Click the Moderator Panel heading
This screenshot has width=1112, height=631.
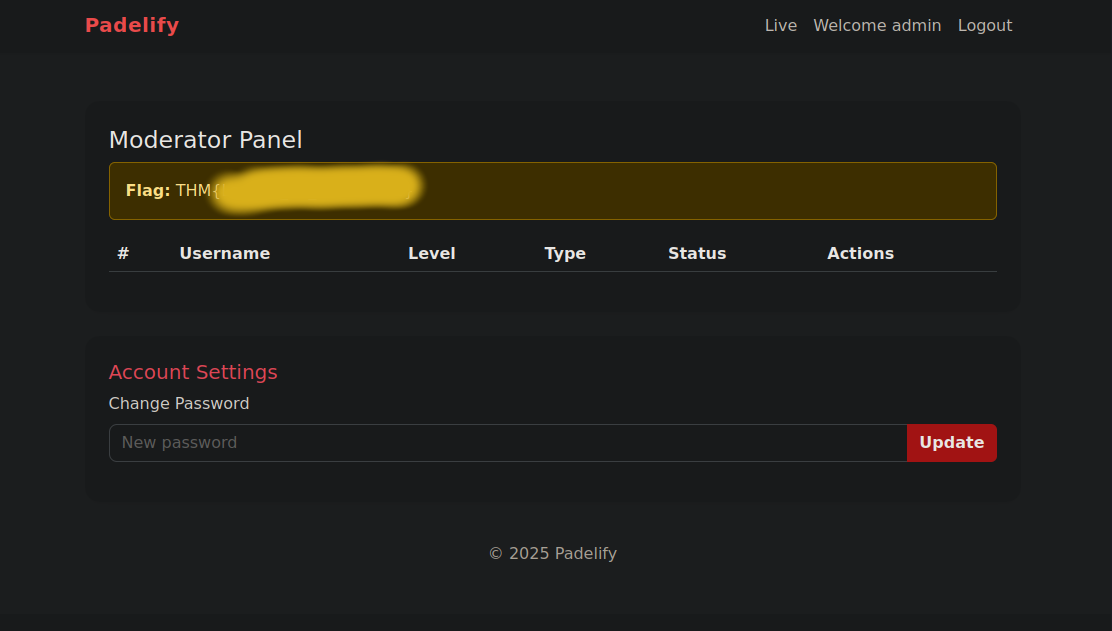(x=205, y=140)
